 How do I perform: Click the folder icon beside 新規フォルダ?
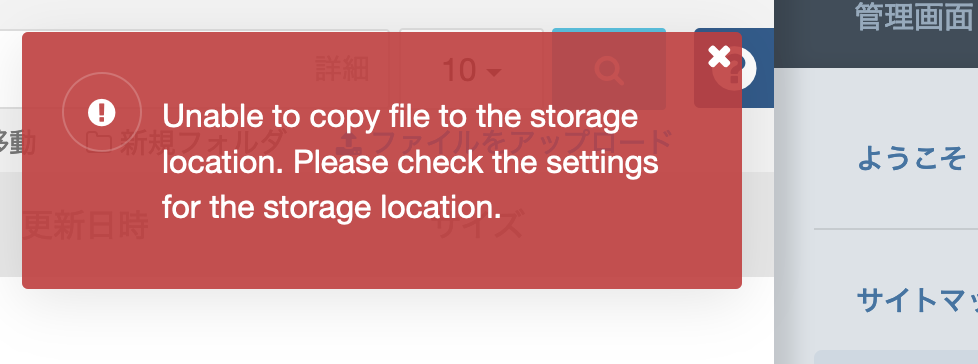99,143
